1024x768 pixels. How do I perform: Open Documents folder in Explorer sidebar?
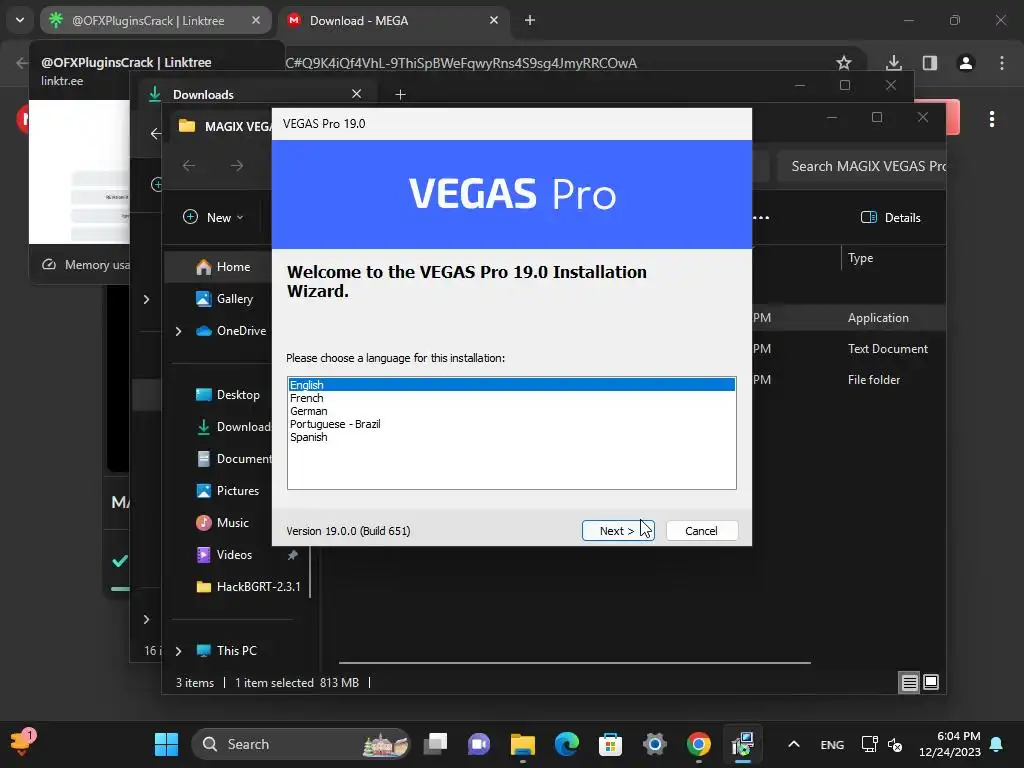click(234, 458)
